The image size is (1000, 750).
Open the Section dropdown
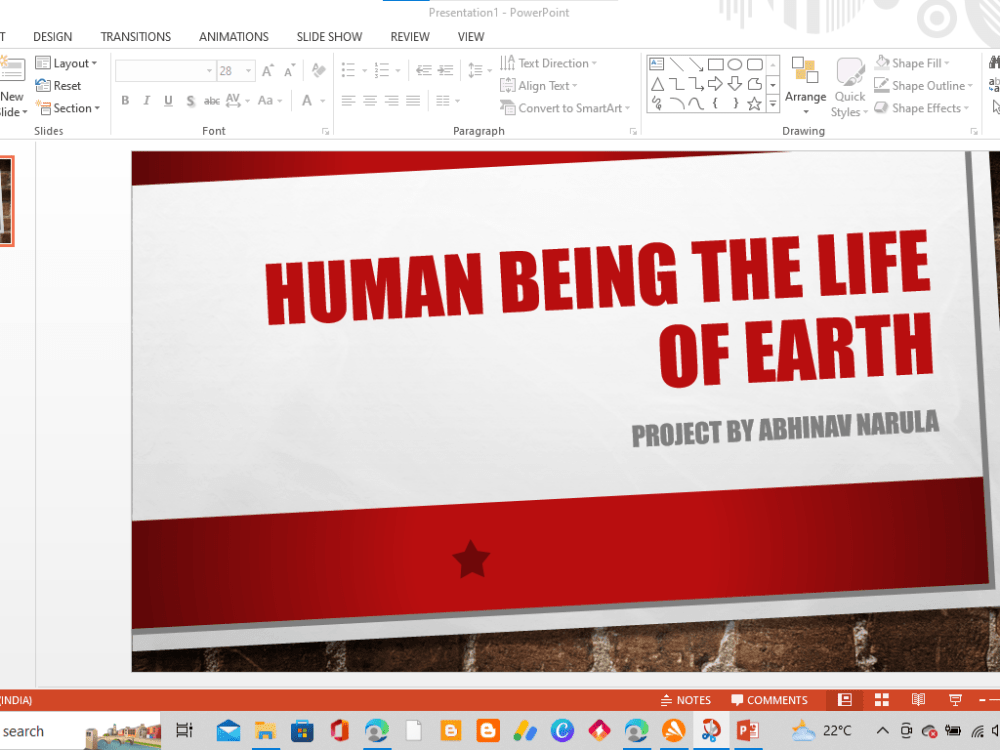pyautogui.click(x=68, y=108)
